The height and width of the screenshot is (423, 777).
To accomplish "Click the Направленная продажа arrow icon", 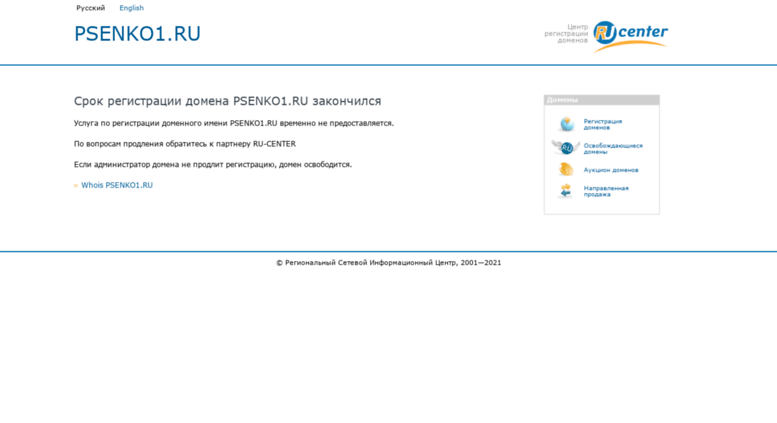I will coord(566,191).
